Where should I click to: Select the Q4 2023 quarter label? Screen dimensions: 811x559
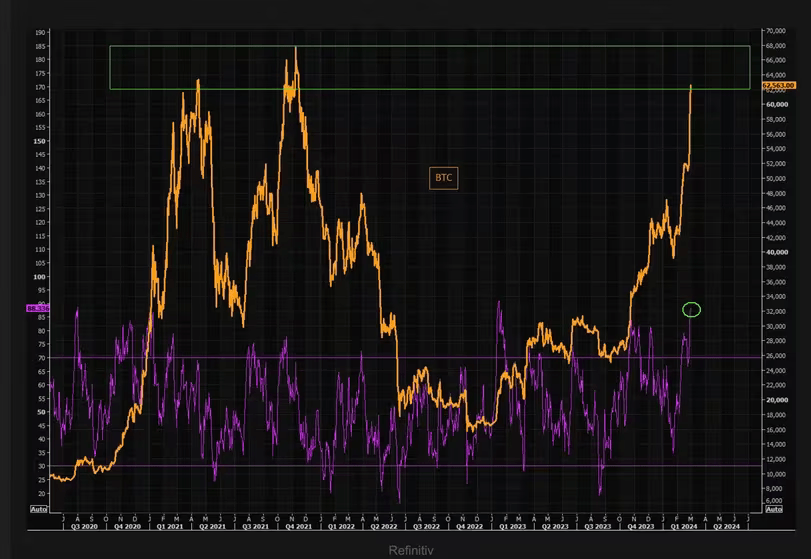click(641, 526)
